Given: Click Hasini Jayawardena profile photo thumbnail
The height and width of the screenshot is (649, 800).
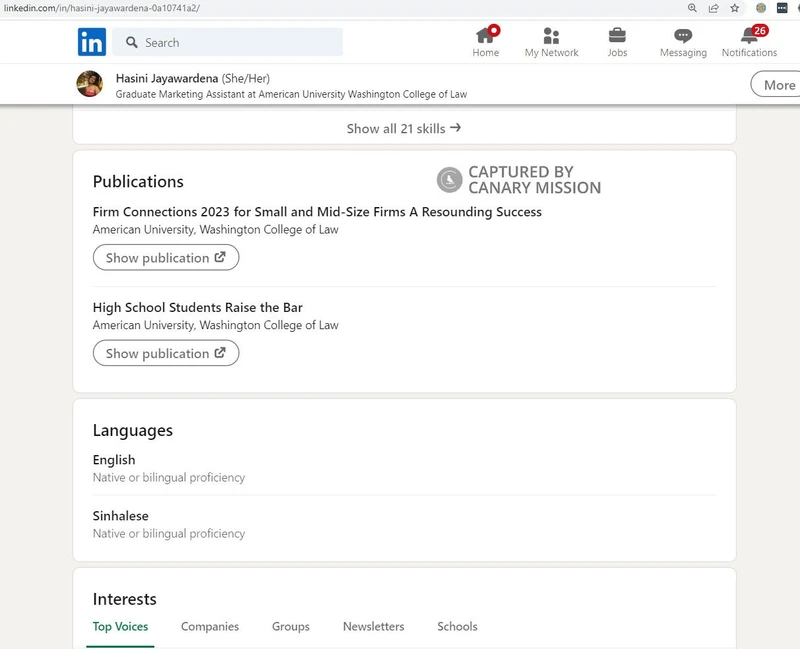Looking at the screenshot, I should coord(90,84).
